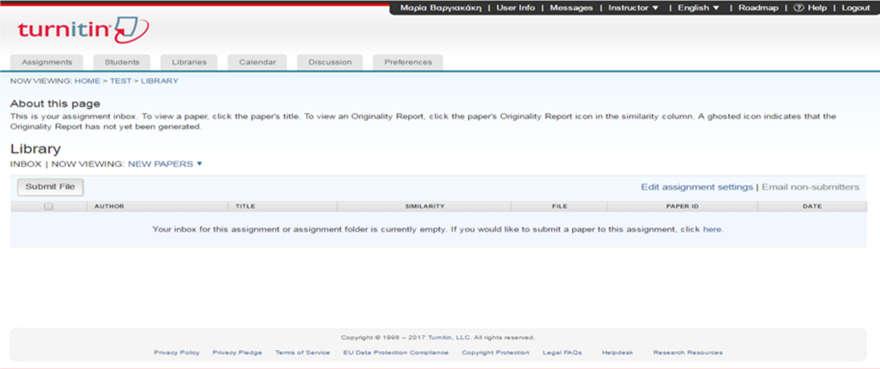Click Email non-submitters link
This screenshot has width=880, height=369.
pos(810,187)
